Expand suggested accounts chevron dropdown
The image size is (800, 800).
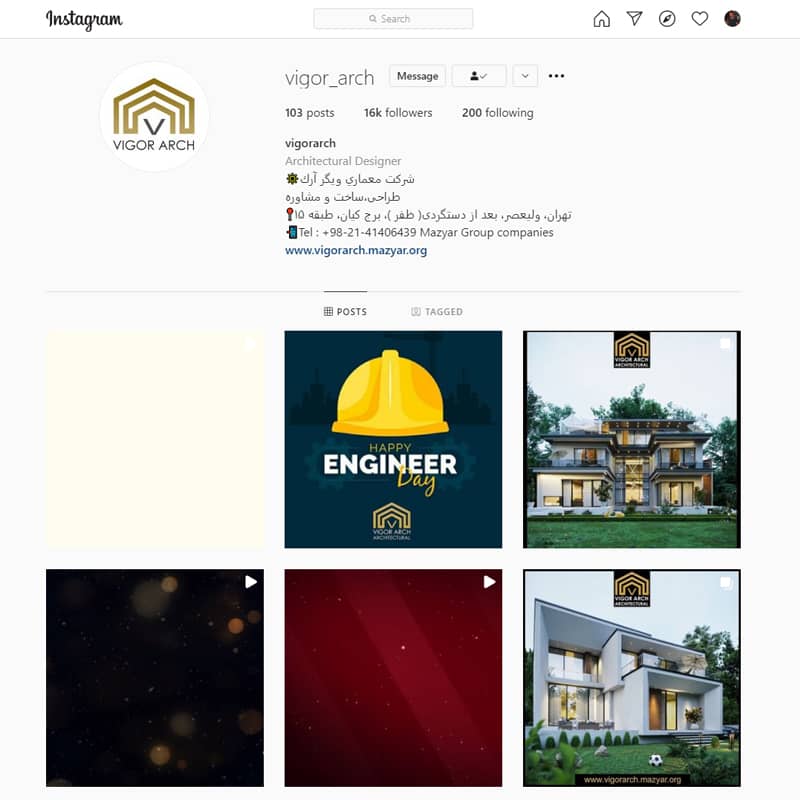[525, 76]
